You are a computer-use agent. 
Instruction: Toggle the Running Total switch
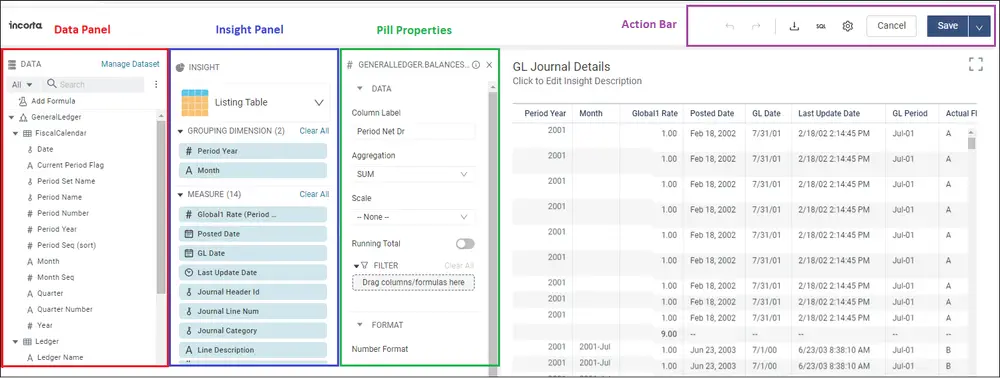[466, 244]
